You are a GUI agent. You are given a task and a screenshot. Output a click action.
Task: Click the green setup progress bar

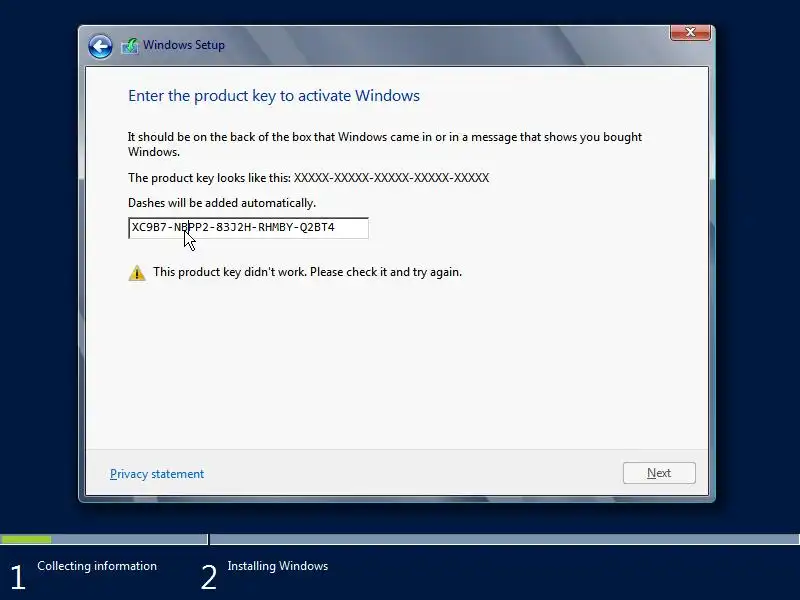pyautogui.click(x=26, y=539)
